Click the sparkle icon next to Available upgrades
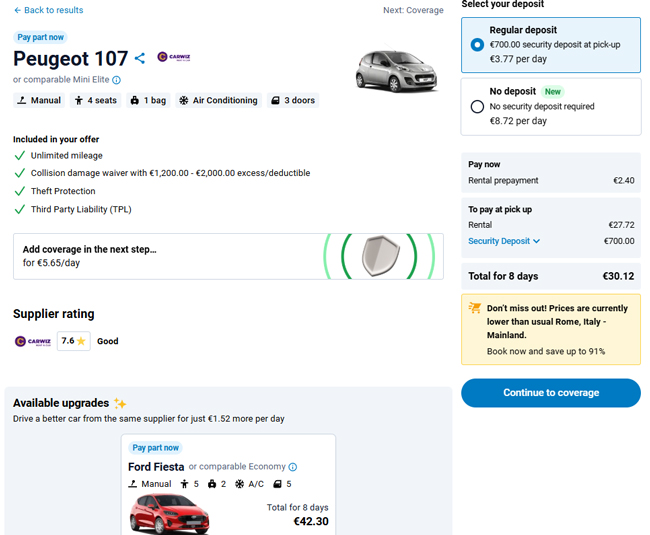Viewport: 650px width, 535px height. point(120,403)
